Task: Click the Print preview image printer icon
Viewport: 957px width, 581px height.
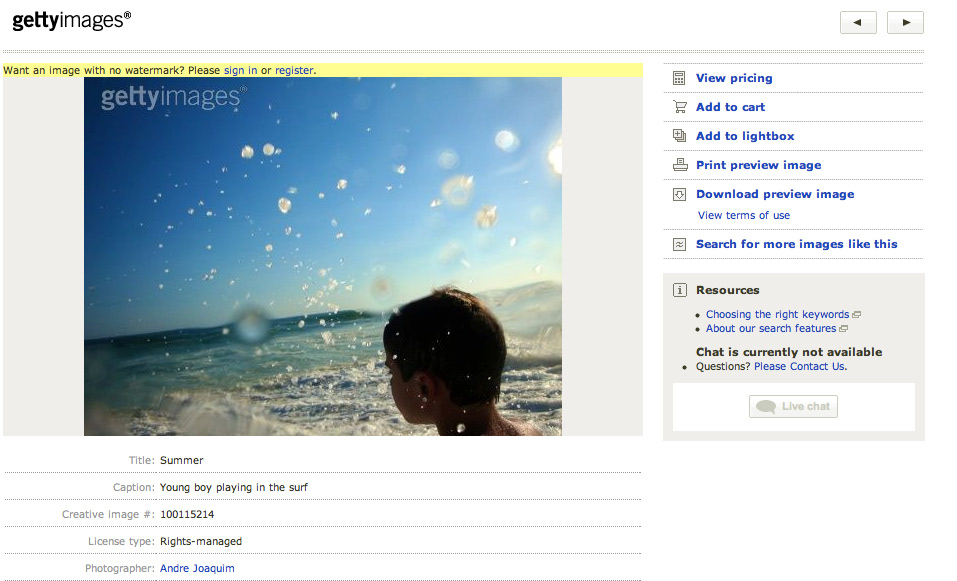Action: point(679,165)
